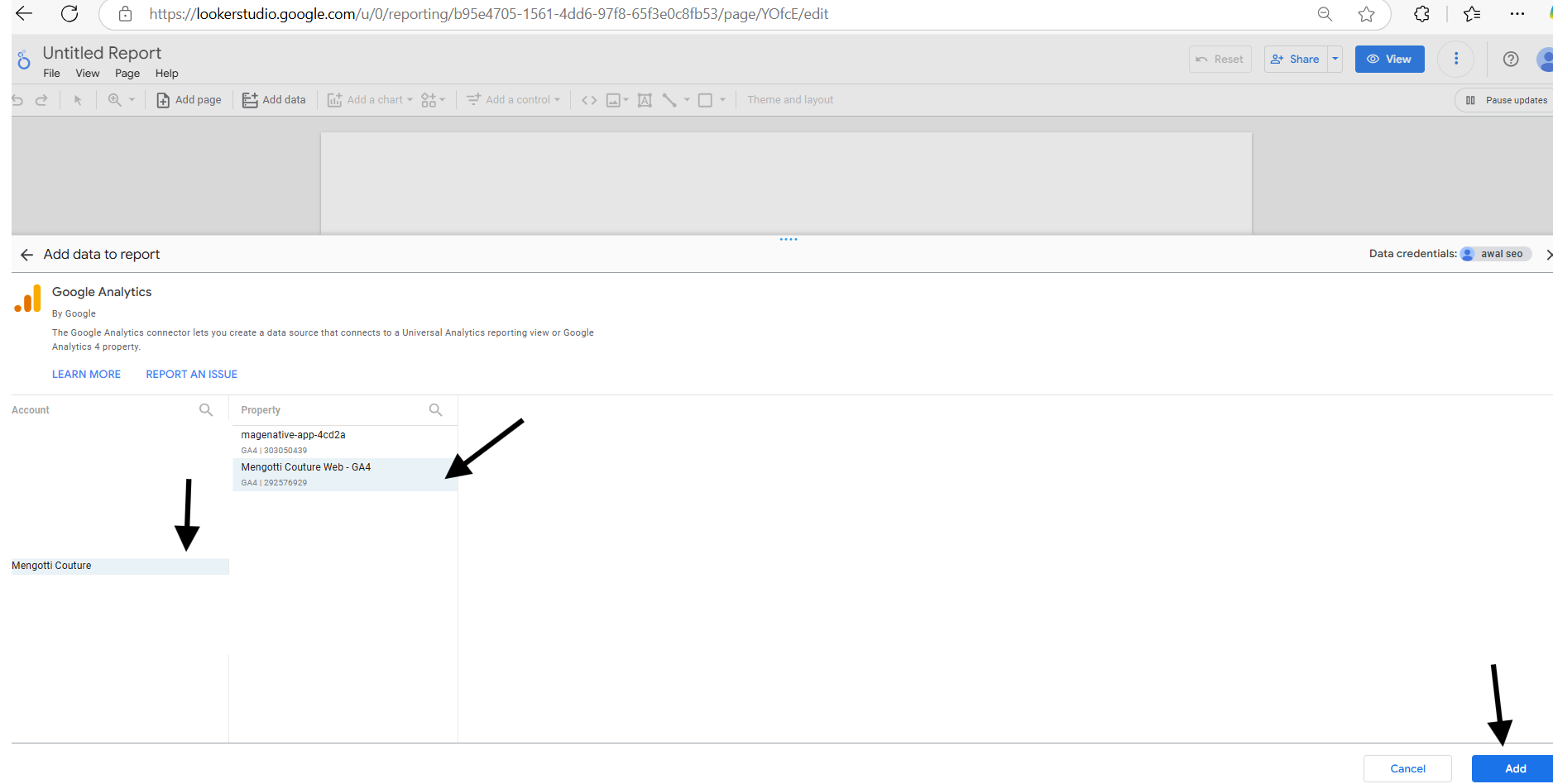Reload the page with the refresh icon
This screenshot has width=1553, height=784.
click(70, 13)
